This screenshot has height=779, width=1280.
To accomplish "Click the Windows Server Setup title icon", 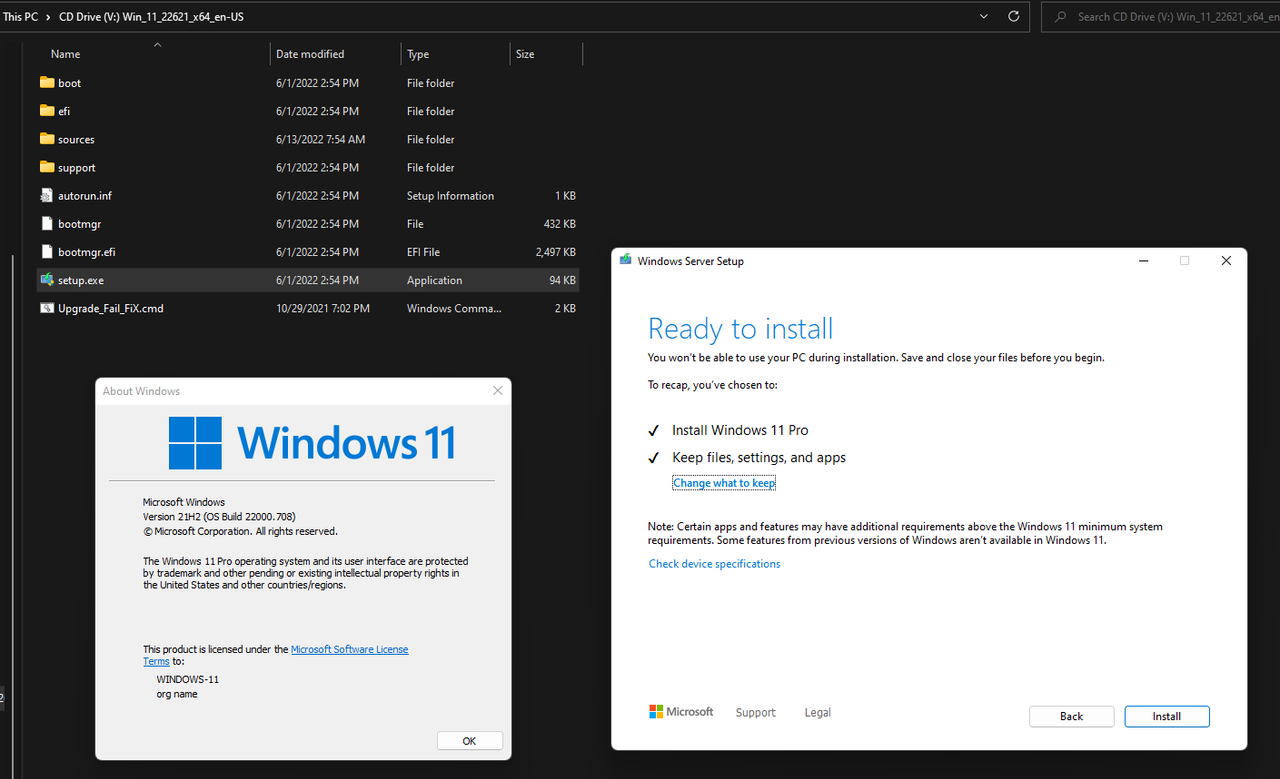I will pyautogui.click(x=626, y=260).
